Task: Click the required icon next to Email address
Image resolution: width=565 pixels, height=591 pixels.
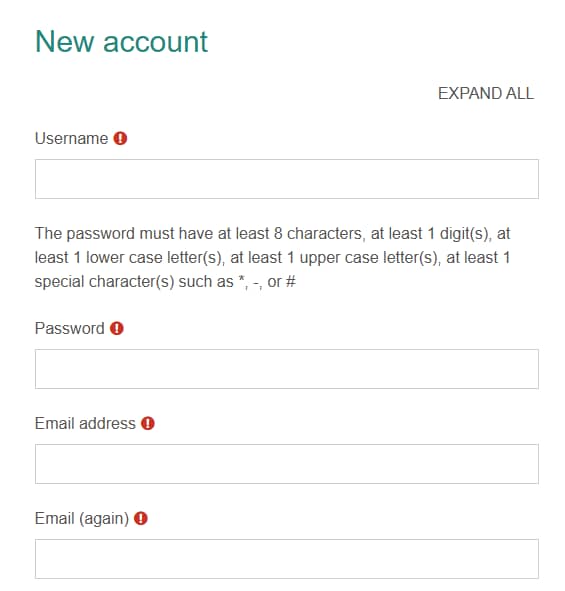Action: tap(148, 423)
